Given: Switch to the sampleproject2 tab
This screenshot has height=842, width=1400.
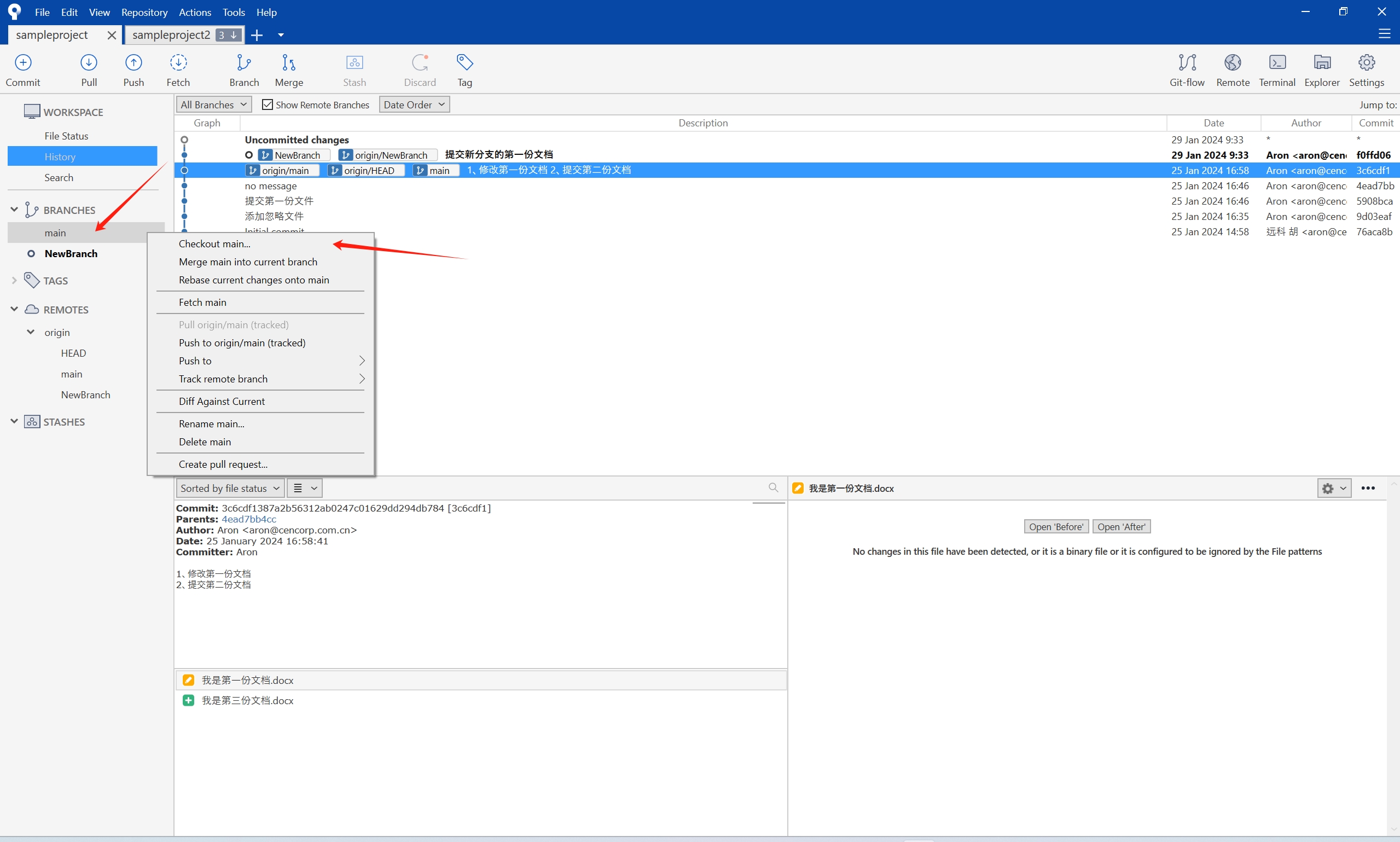Looking at the screenshot, I should [x=171, y=35].
